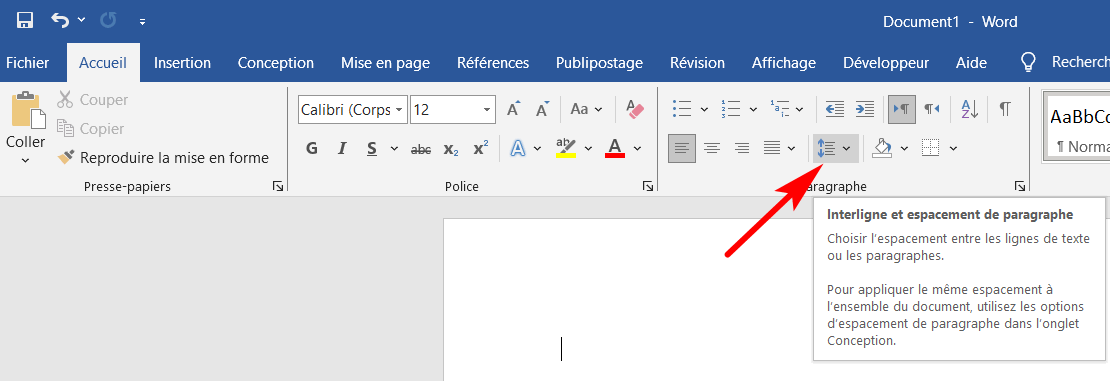Open the Aa change case menu

point(586,109)
